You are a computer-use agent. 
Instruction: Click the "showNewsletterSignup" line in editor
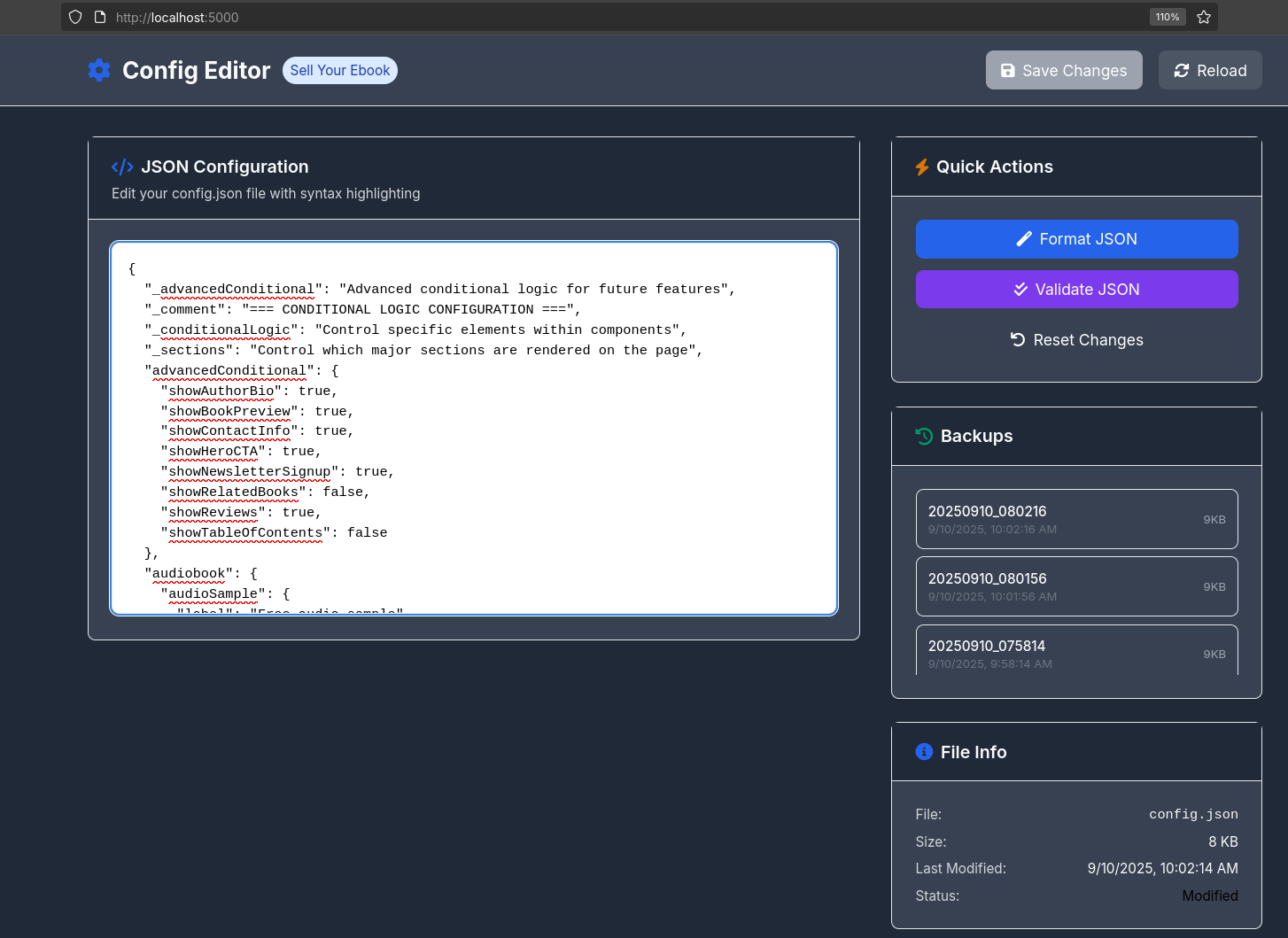pos(277,471)
